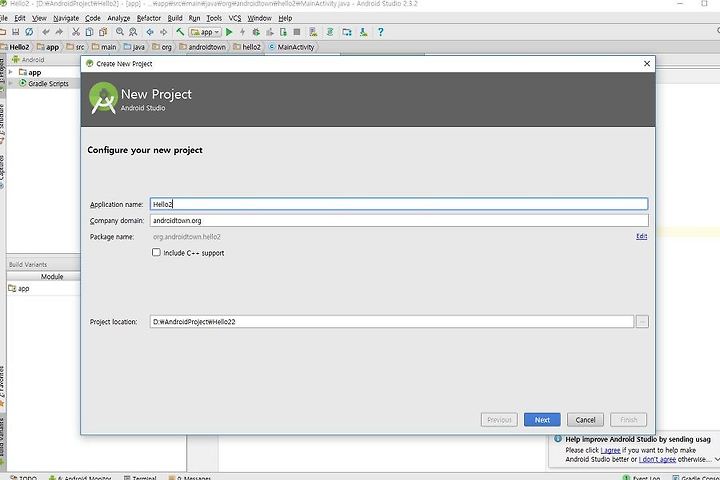Click the src breadcrumb folder
This screenshot has height=480, width=720.
point(76,47)
